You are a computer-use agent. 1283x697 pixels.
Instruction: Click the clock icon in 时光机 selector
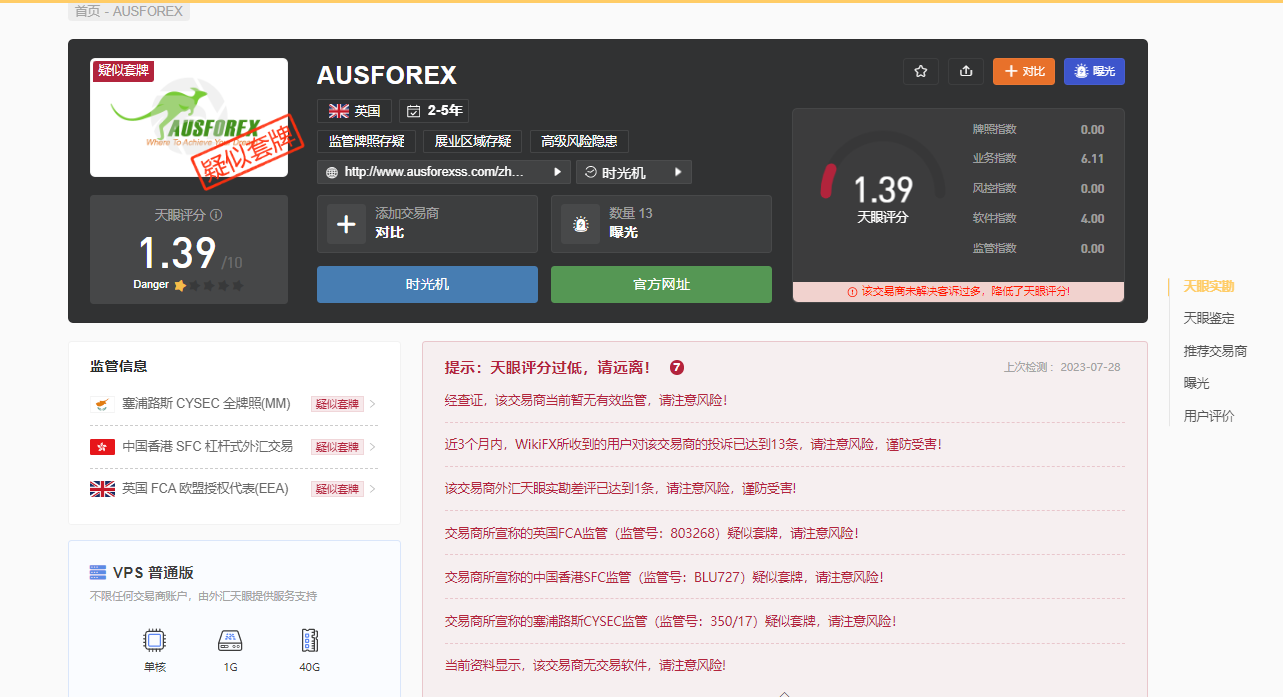[x=590, y=172]
